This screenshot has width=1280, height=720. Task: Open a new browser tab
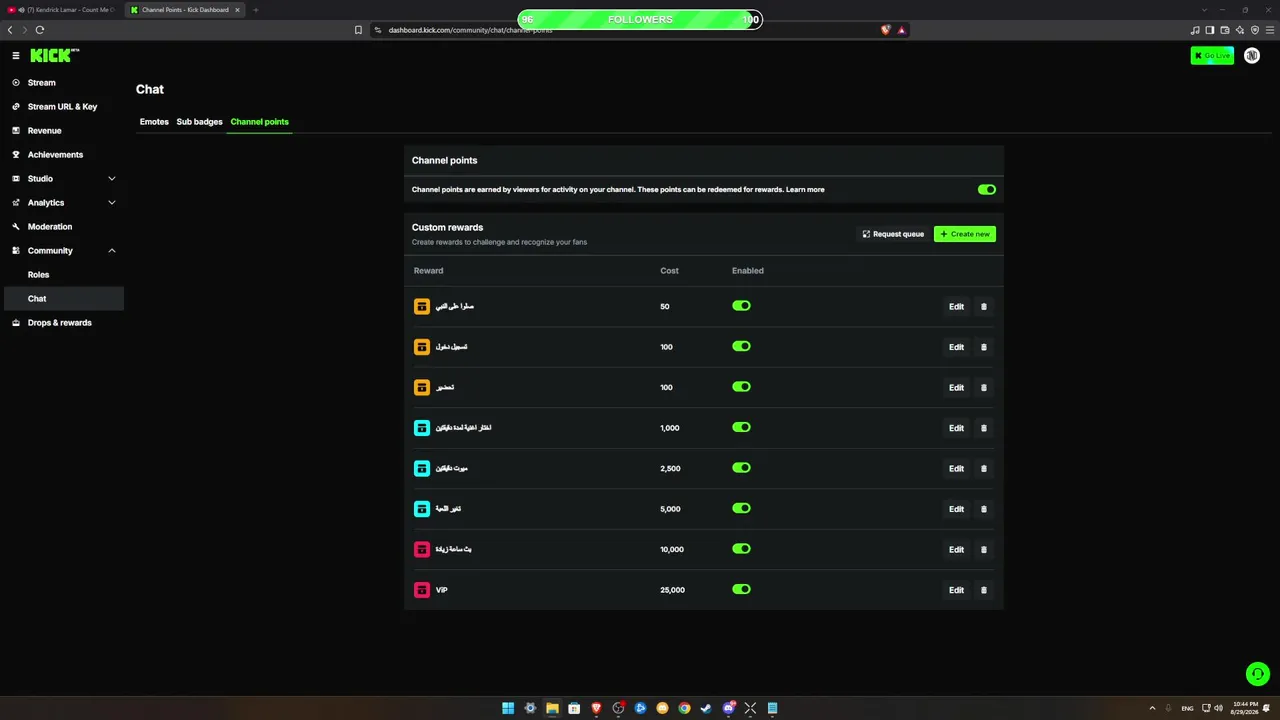pos(255,10)
